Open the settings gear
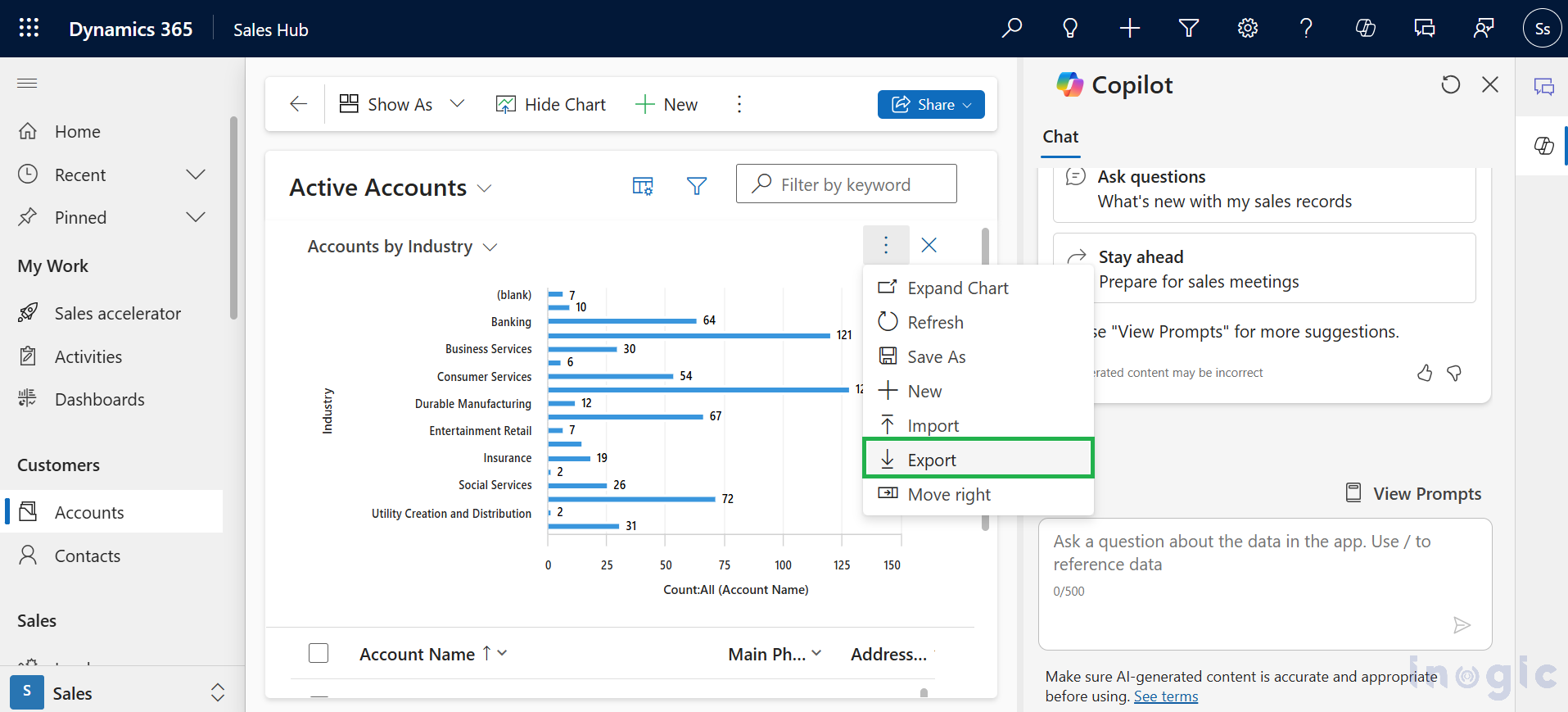Image resolution: width=1568 pixels, height=712 pixels. tap(1247, 29)
